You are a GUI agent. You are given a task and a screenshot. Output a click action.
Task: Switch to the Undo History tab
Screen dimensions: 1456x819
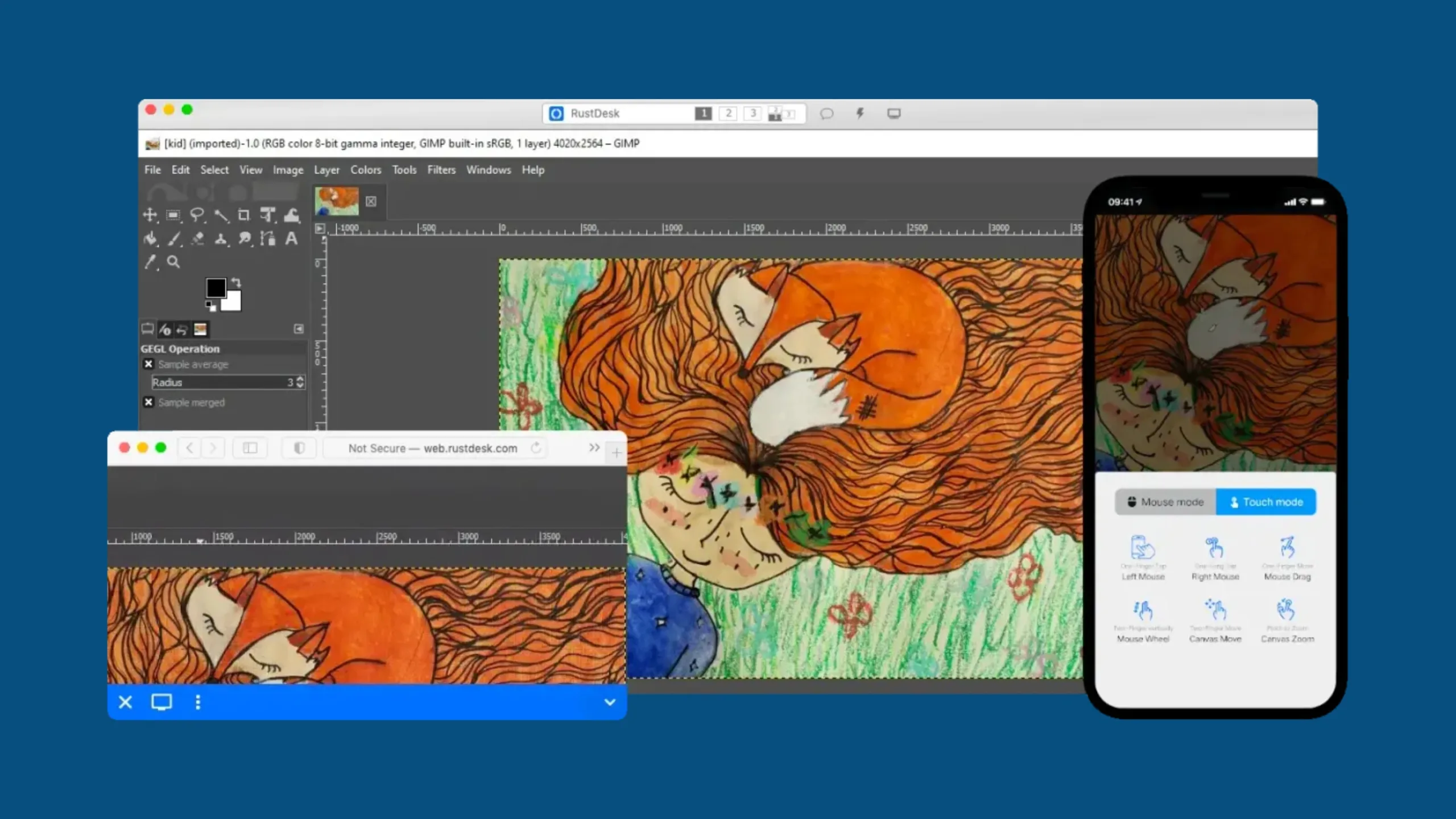(182, 329)
